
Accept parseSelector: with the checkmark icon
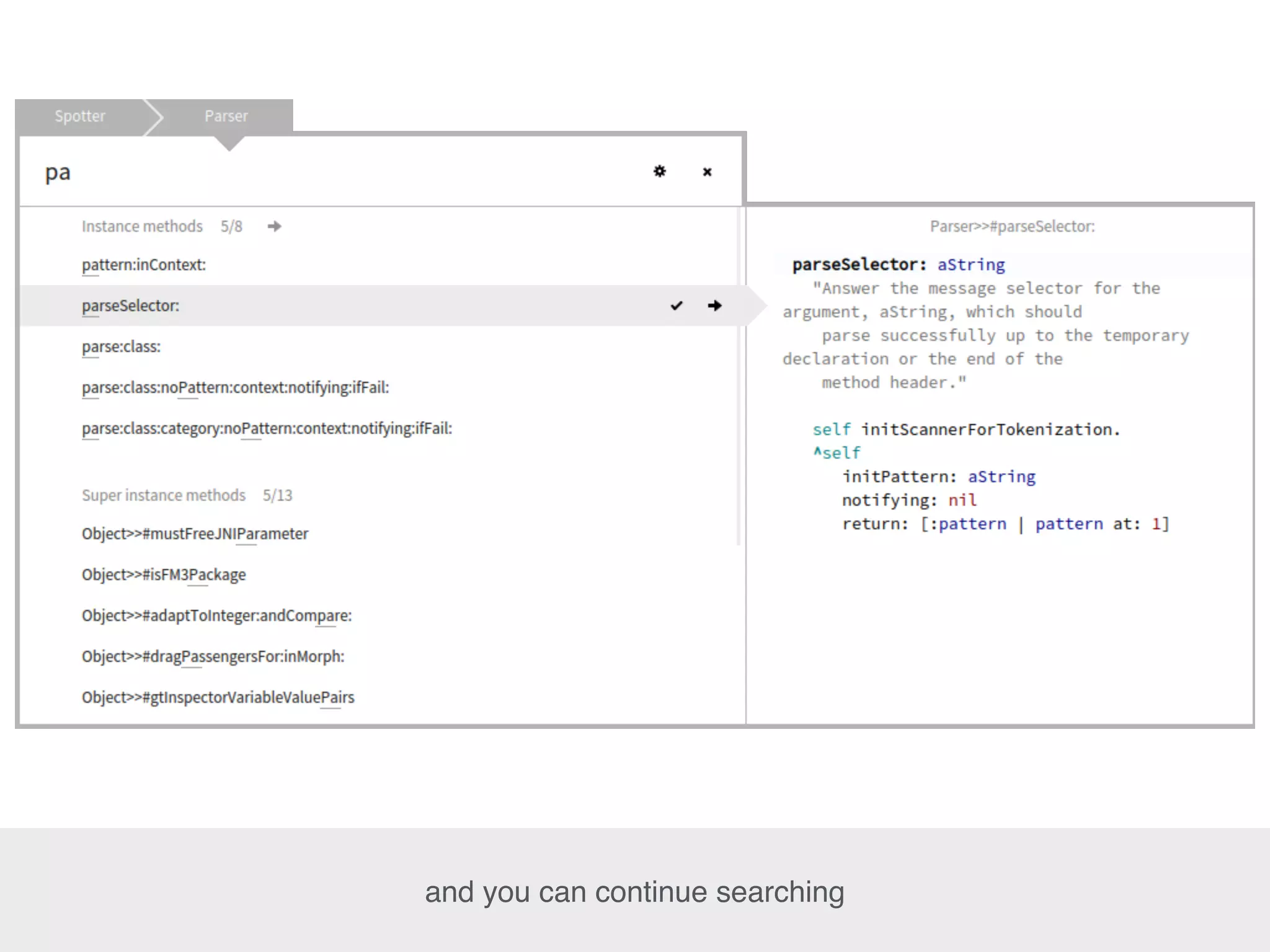pos(677,306)
